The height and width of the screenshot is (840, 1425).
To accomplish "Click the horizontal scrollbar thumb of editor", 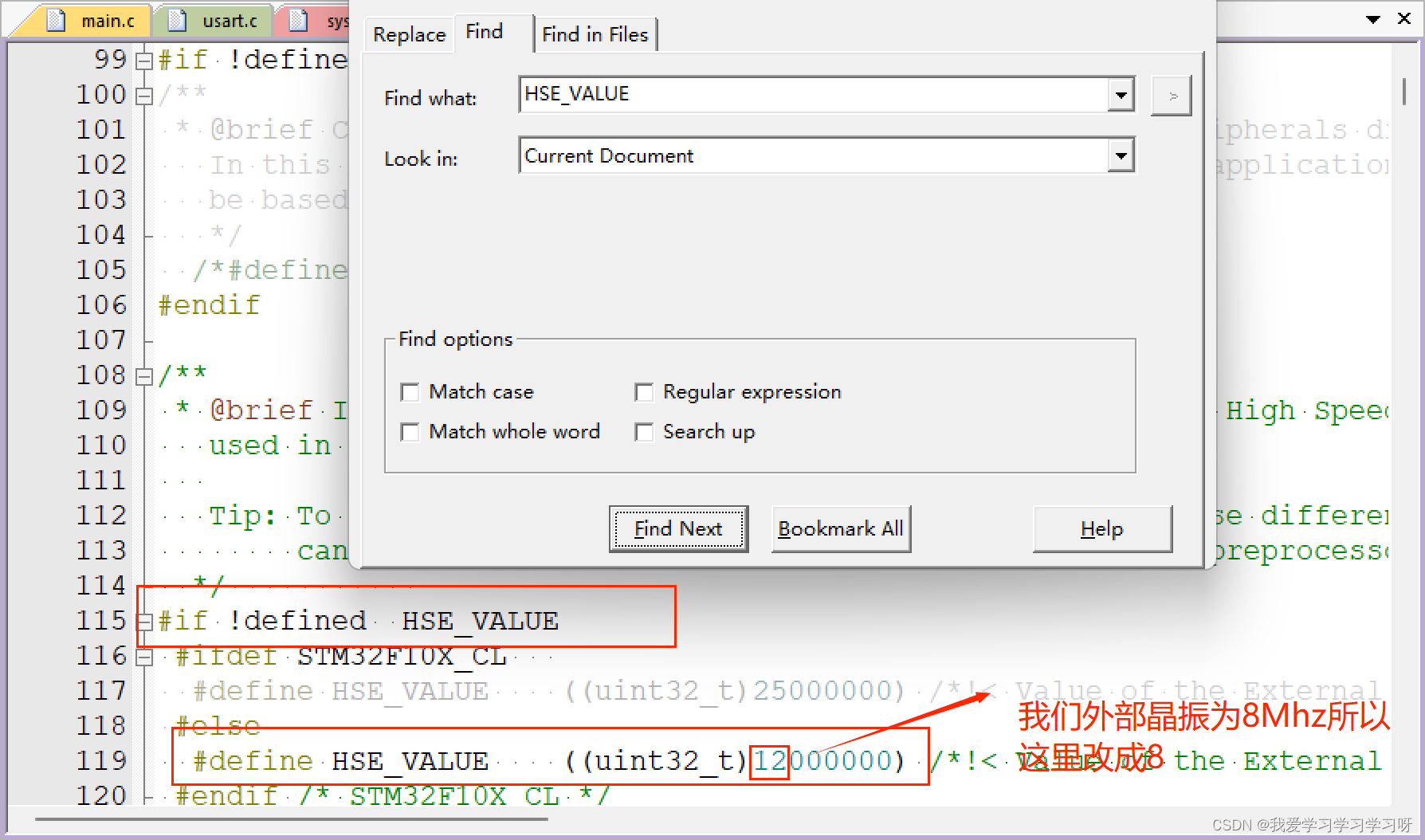I will pos(291,818).
